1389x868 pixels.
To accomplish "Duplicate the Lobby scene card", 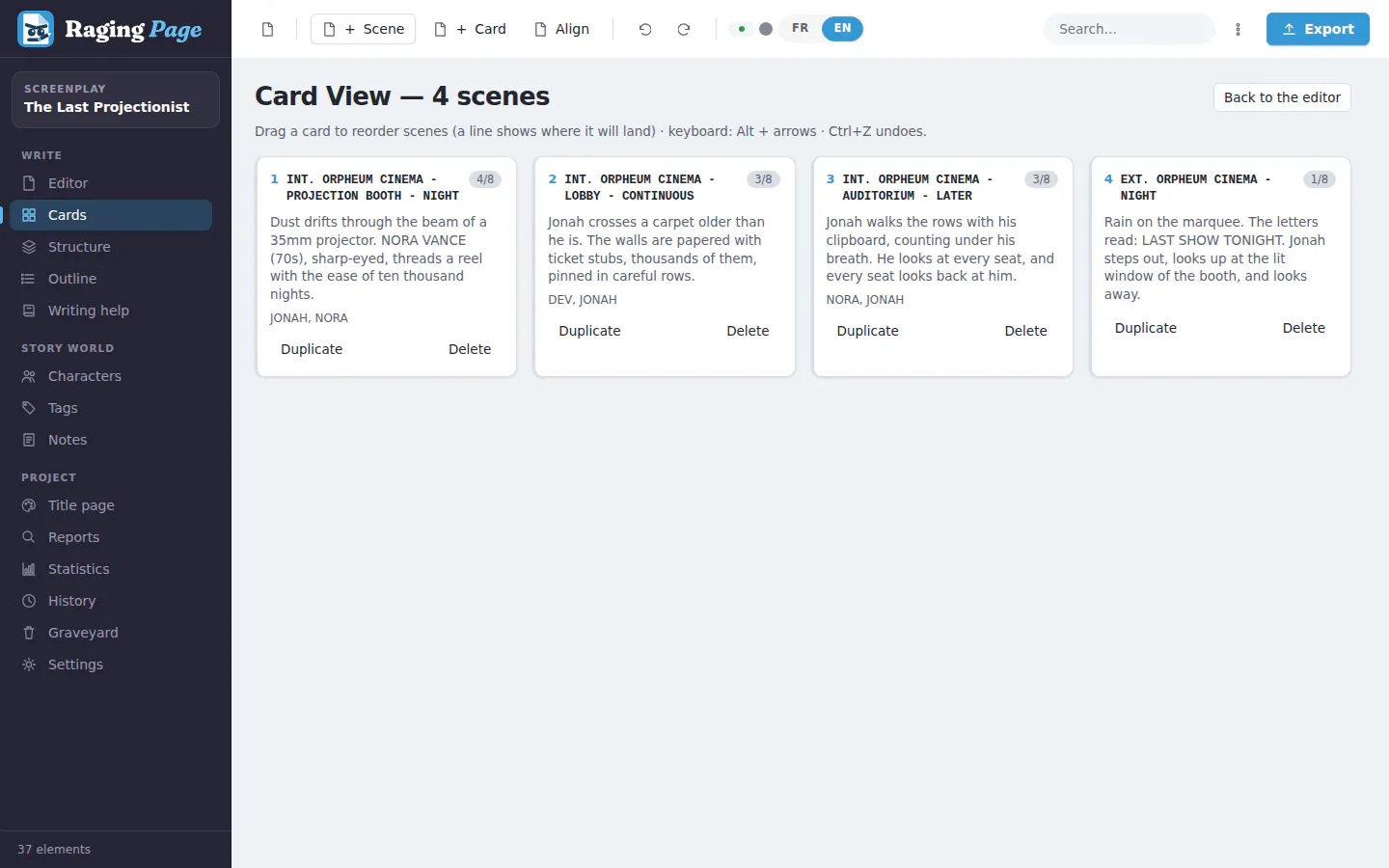I will tap(589, 331).
